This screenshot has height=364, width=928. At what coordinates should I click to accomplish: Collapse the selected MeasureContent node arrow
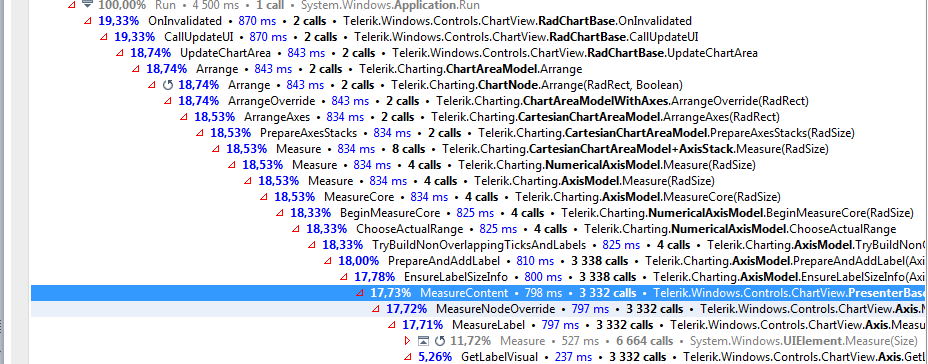pos(359,293)
